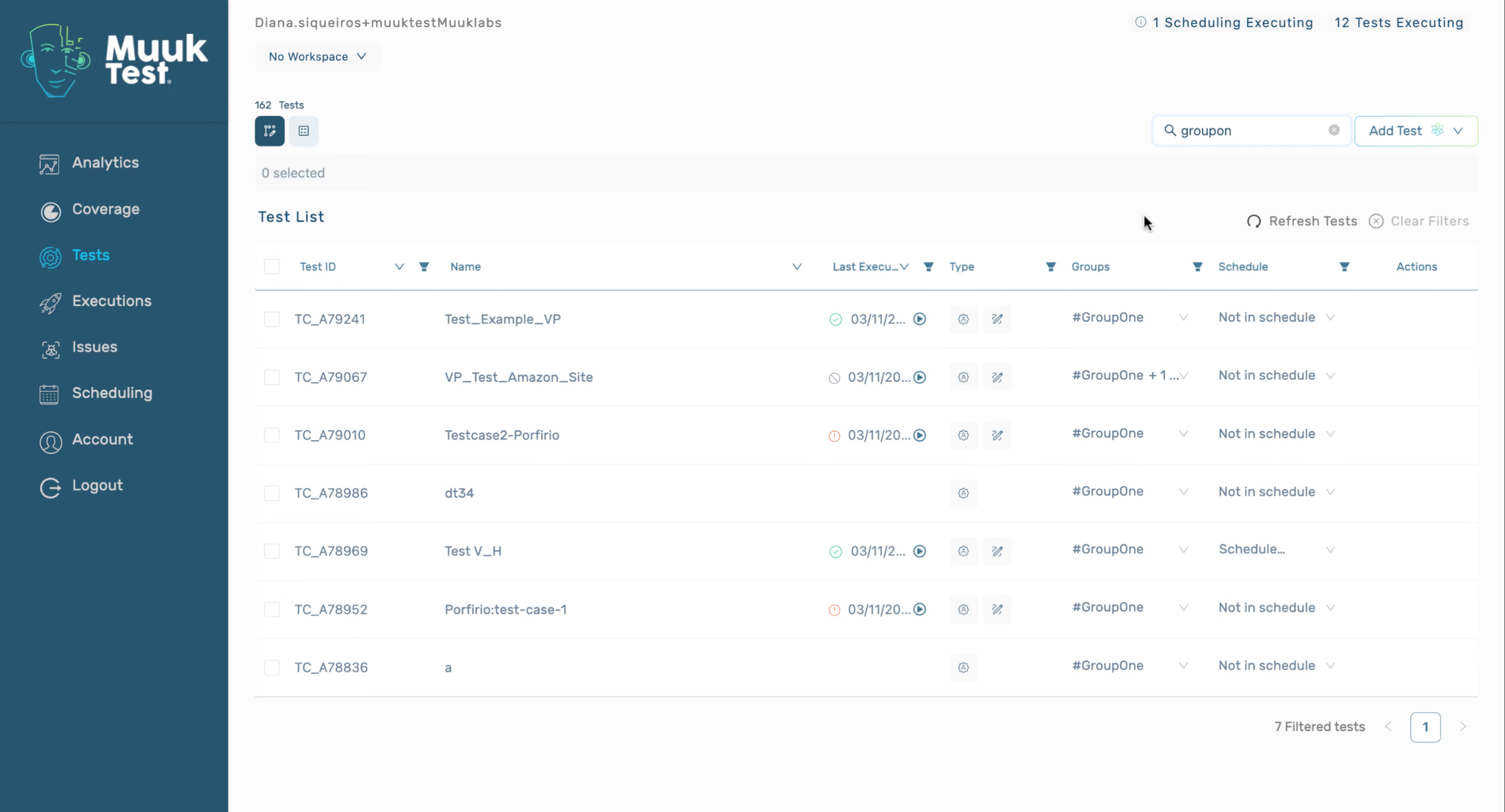This screenshot has height=812, width=1505.
Task: Open the 1 Scheduling Executing link
Action: pyautogui.click(x=1232, y=23)
